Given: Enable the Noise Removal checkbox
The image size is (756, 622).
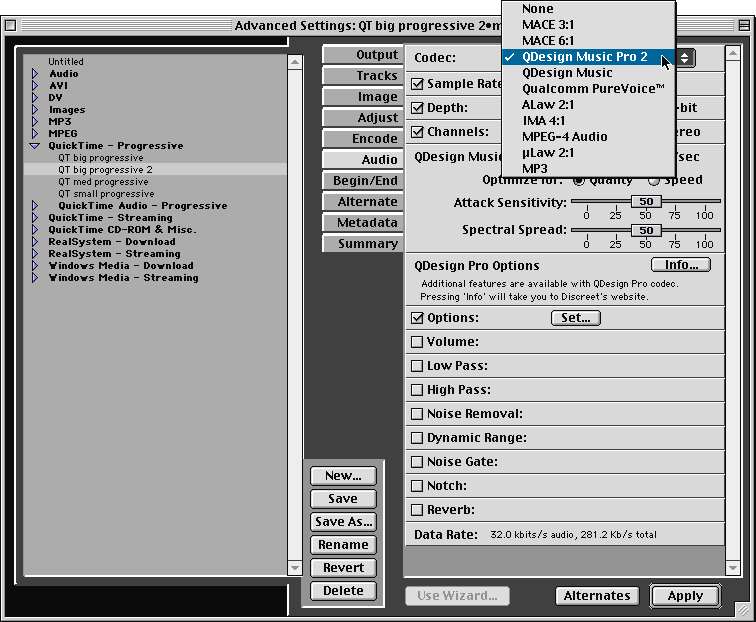Looking at the screenshot, I should coord(417,414).
